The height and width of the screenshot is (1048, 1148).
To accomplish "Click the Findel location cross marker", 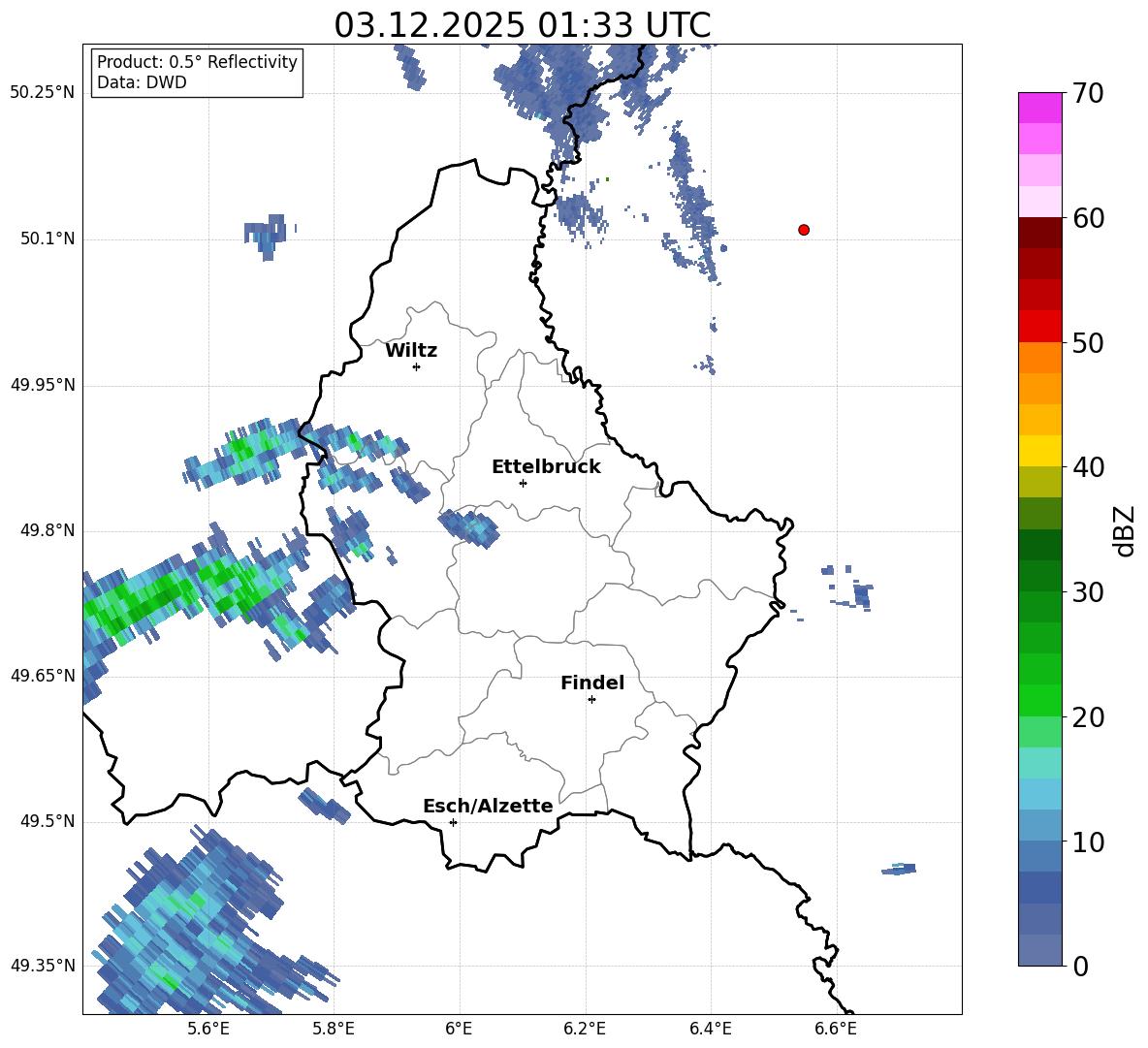I will [591, 700].
